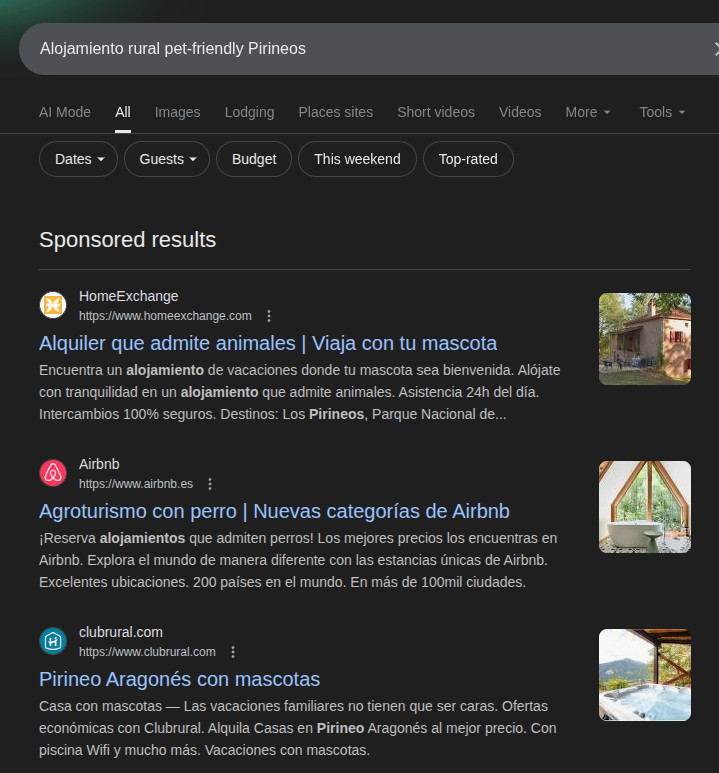Click clubrural ad description text
Screen dimensions: 719x773
click(x=297, y=729)
